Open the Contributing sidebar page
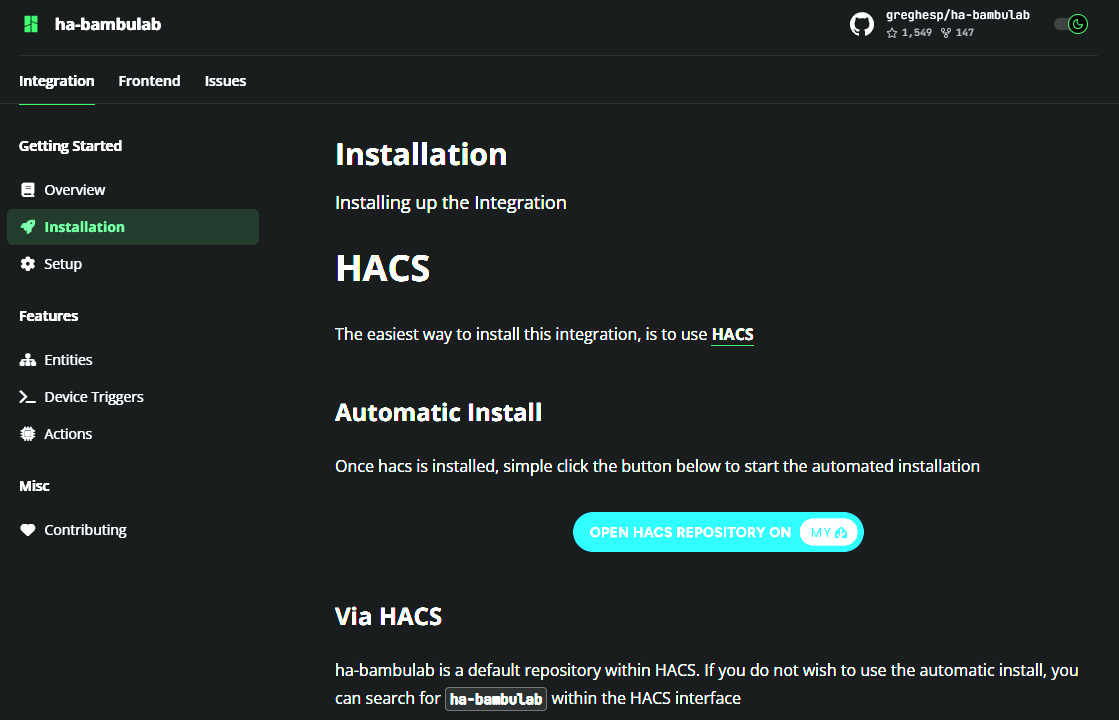The image size is (1119, 720). (133, 529)
